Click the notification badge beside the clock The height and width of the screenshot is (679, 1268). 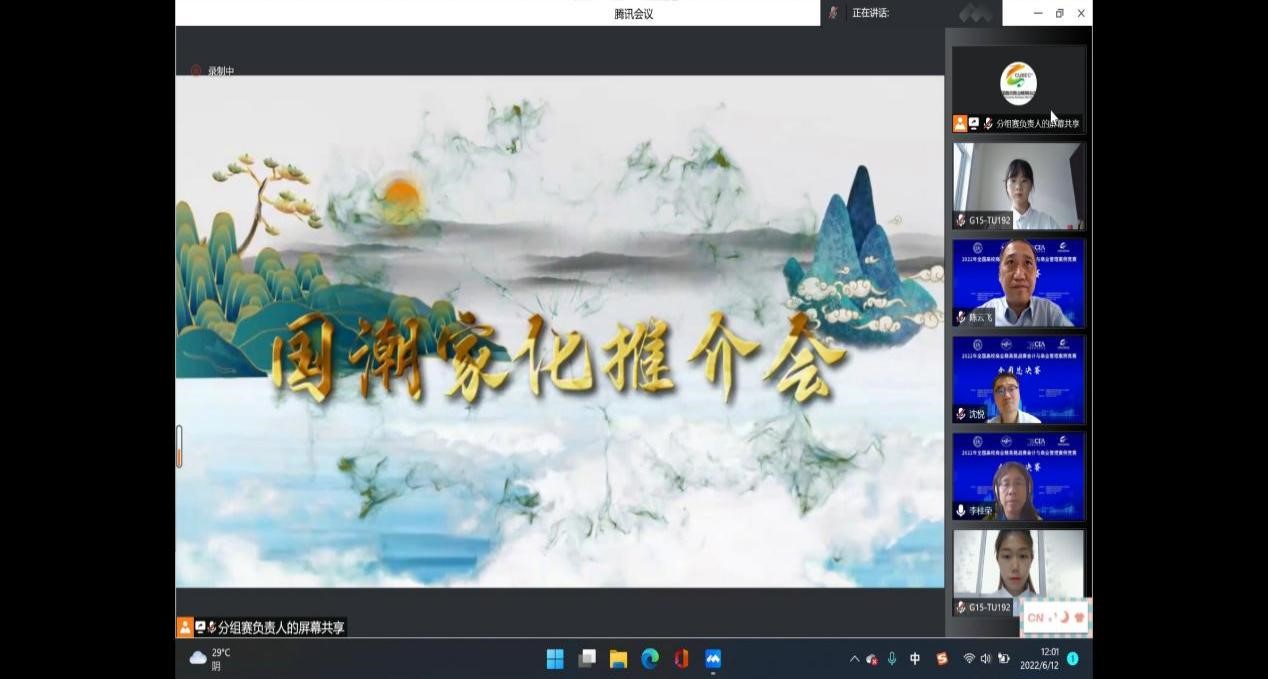tap(1073, 659)
